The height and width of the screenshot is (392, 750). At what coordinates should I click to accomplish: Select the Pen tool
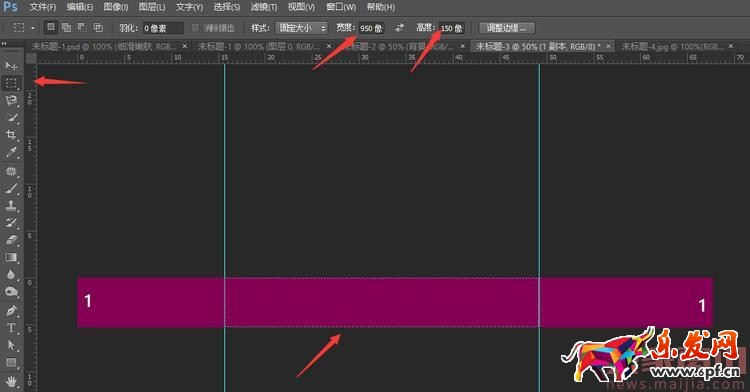[11, 310]
